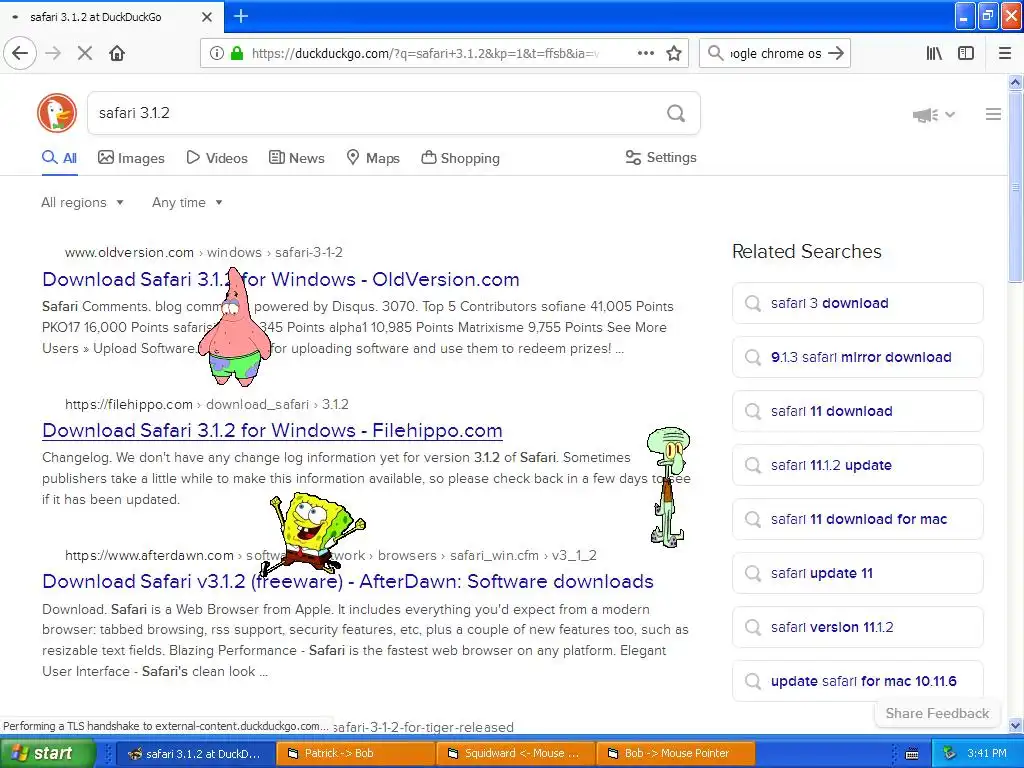Click the scrollbar up arrow
This screenshot has width=1024, height=768.
coord(1015,82)
